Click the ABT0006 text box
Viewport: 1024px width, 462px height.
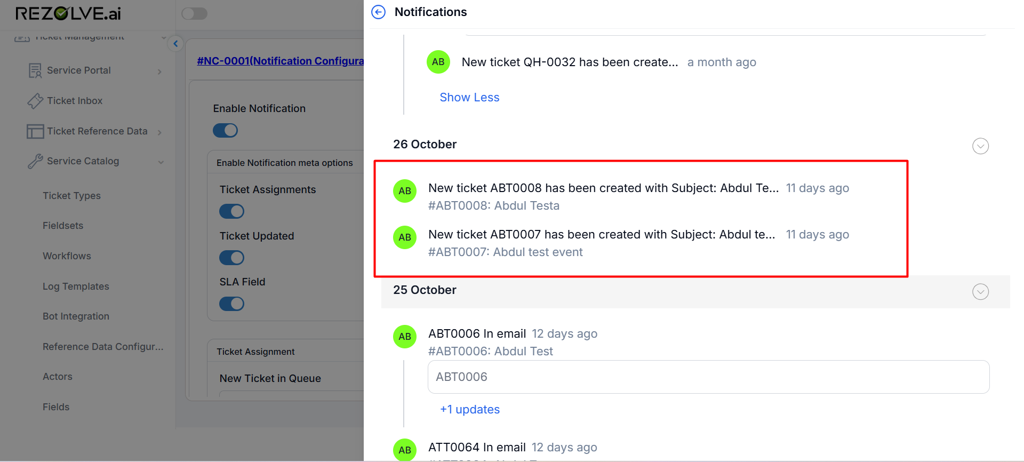(x=708, y=377)
